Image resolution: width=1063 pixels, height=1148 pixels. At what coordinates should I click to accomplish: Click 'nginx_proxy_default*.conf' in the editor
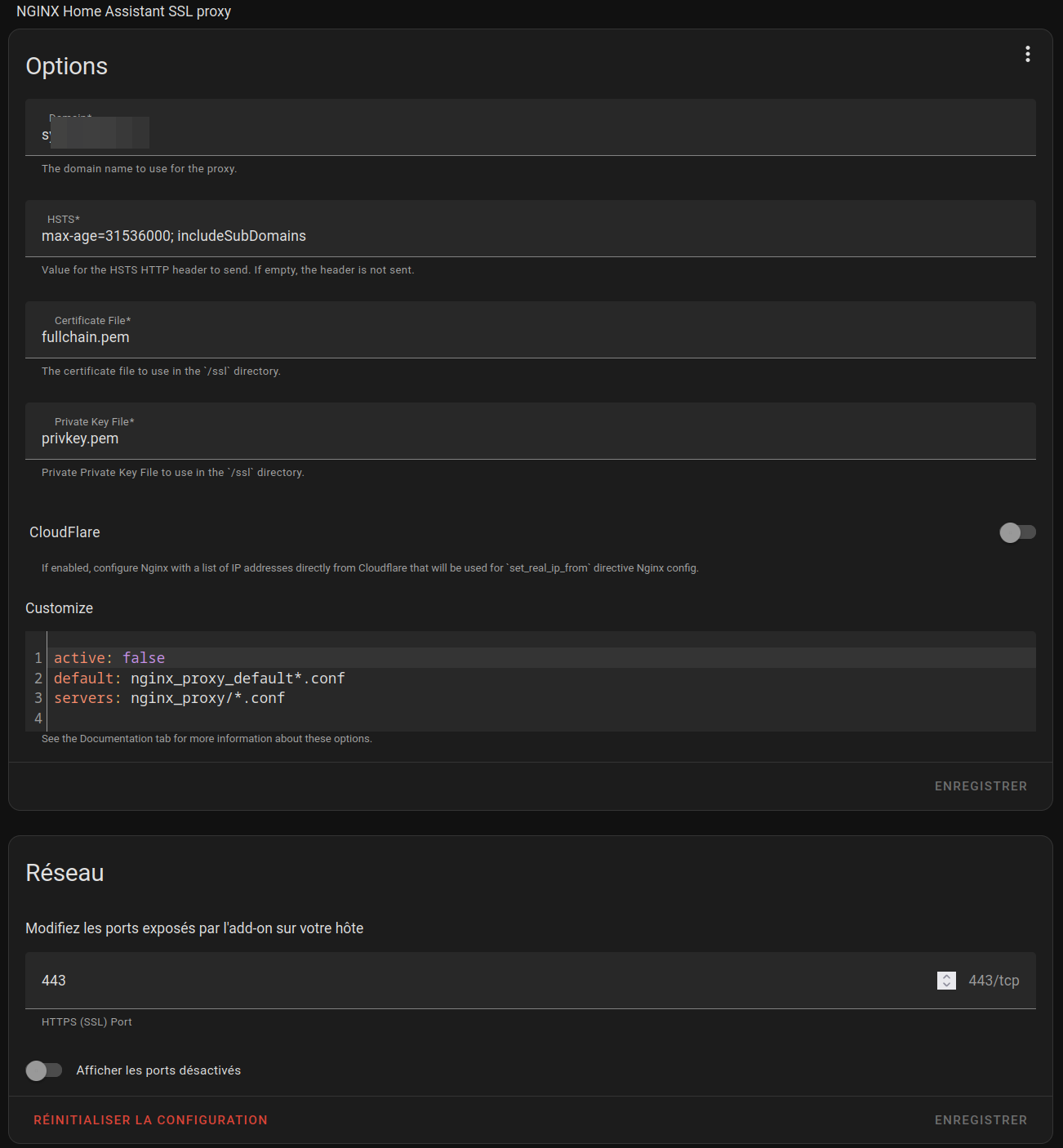pos(238,679)
